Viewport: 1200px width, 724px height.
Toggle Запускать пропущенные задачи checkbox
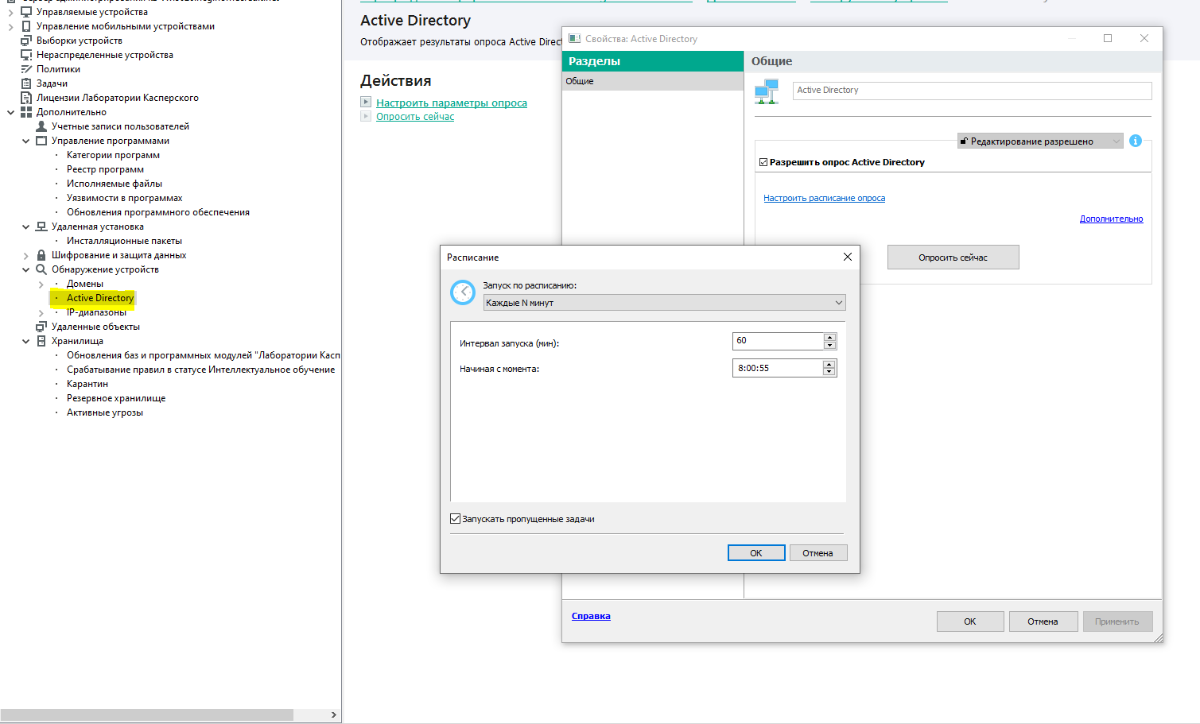pyautogui.click(x=456, y=519)
